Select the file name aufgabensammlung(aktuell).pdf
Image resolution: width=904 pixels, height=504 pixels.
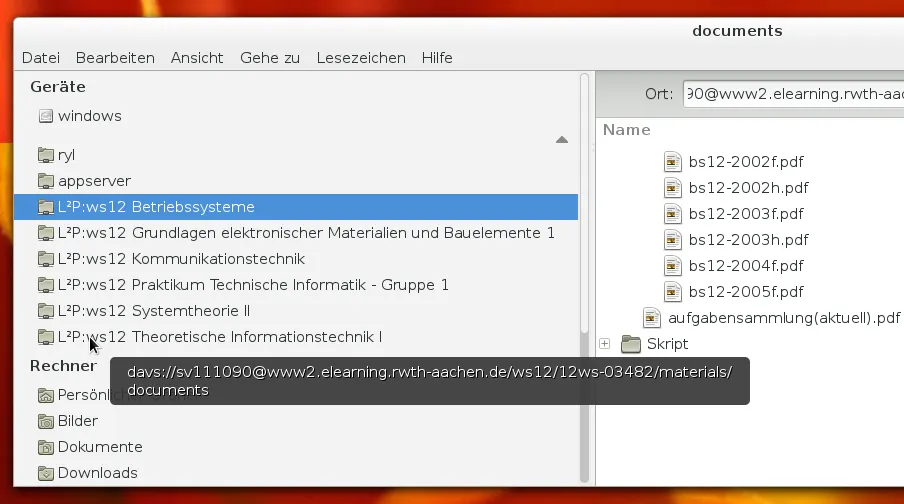click(x=784, y=318)
